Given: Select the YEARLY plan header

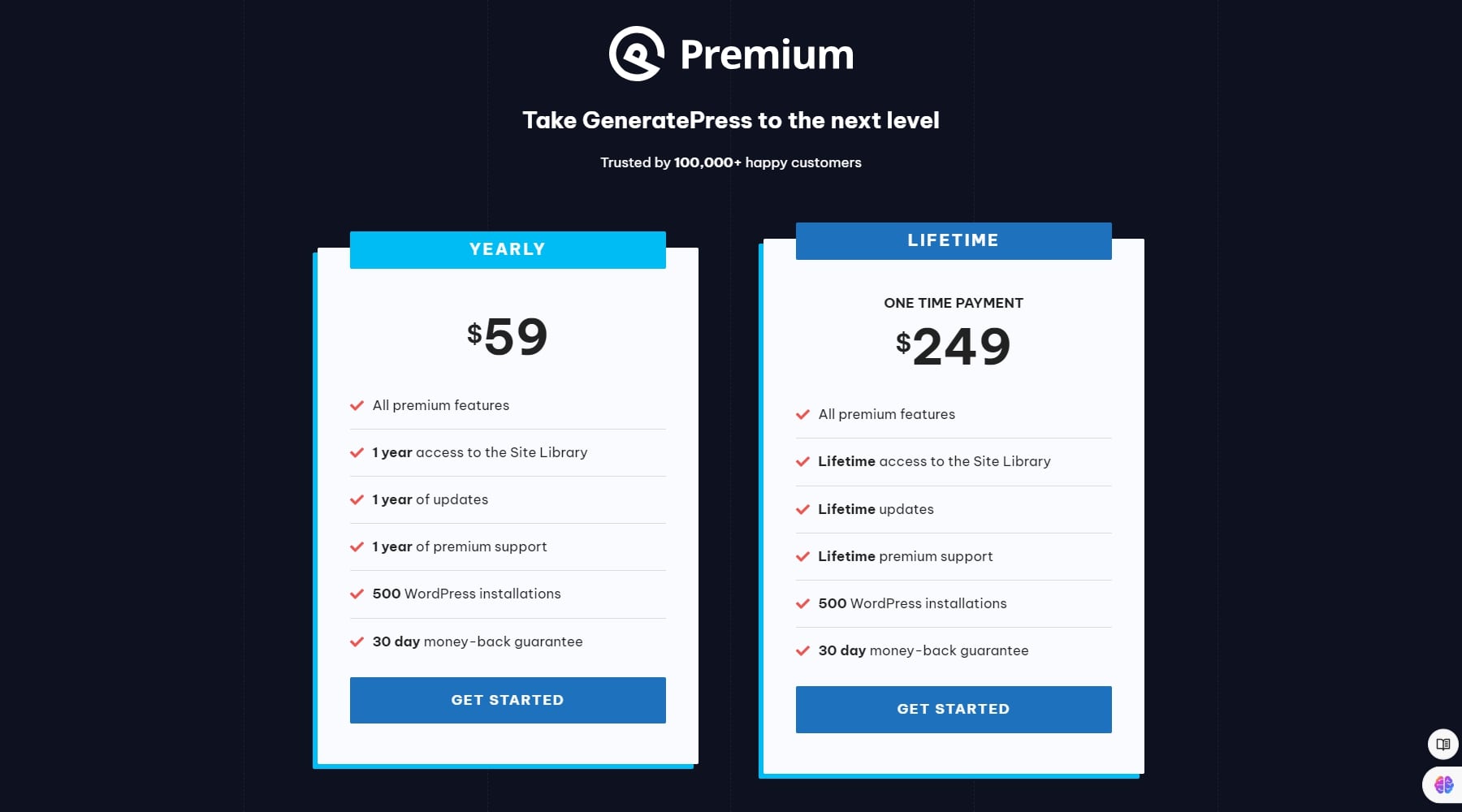Looking at the screenshot, I should point(507,249).
